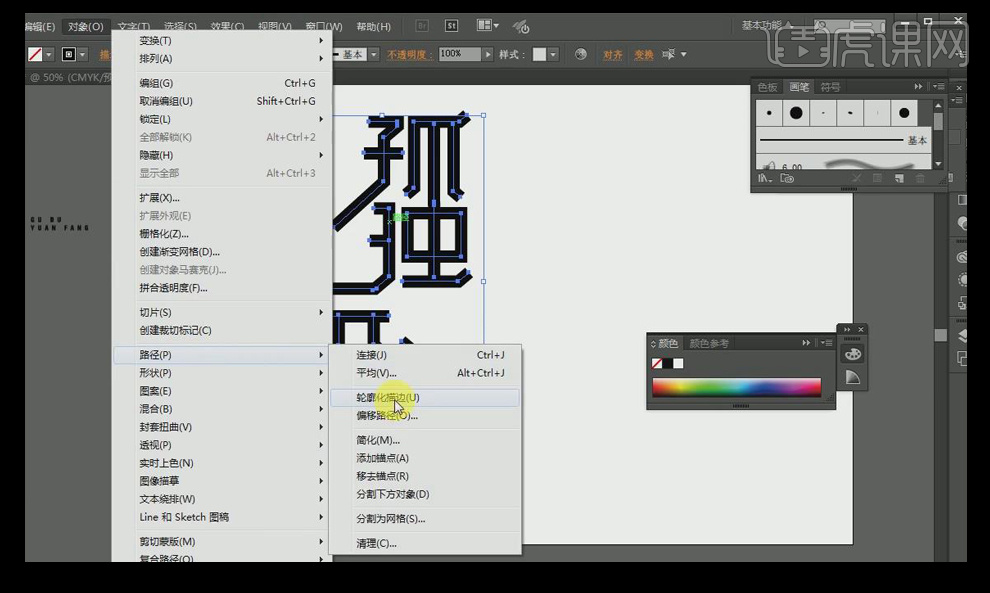Choose 简化(M)... in path submenu
The height and width of the screenshot is (593, 990).
tap(425, 440)
